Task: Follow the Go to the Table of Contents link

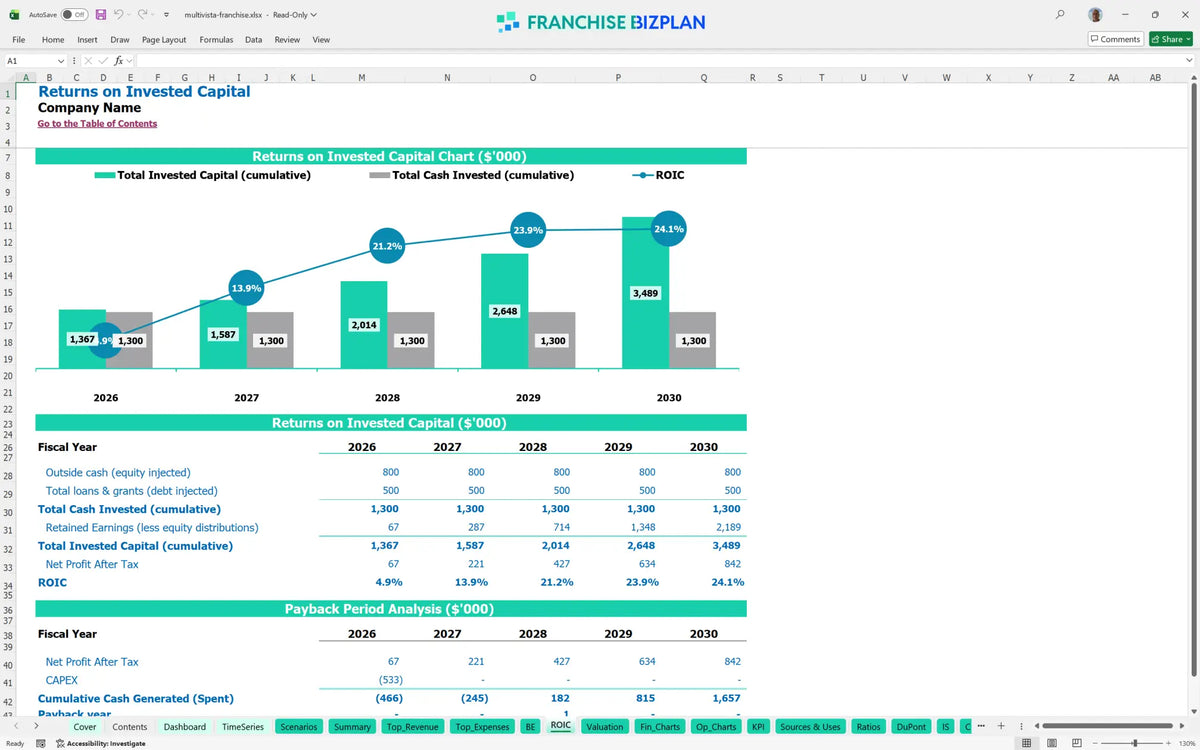Action: click(x=97, y=124)
